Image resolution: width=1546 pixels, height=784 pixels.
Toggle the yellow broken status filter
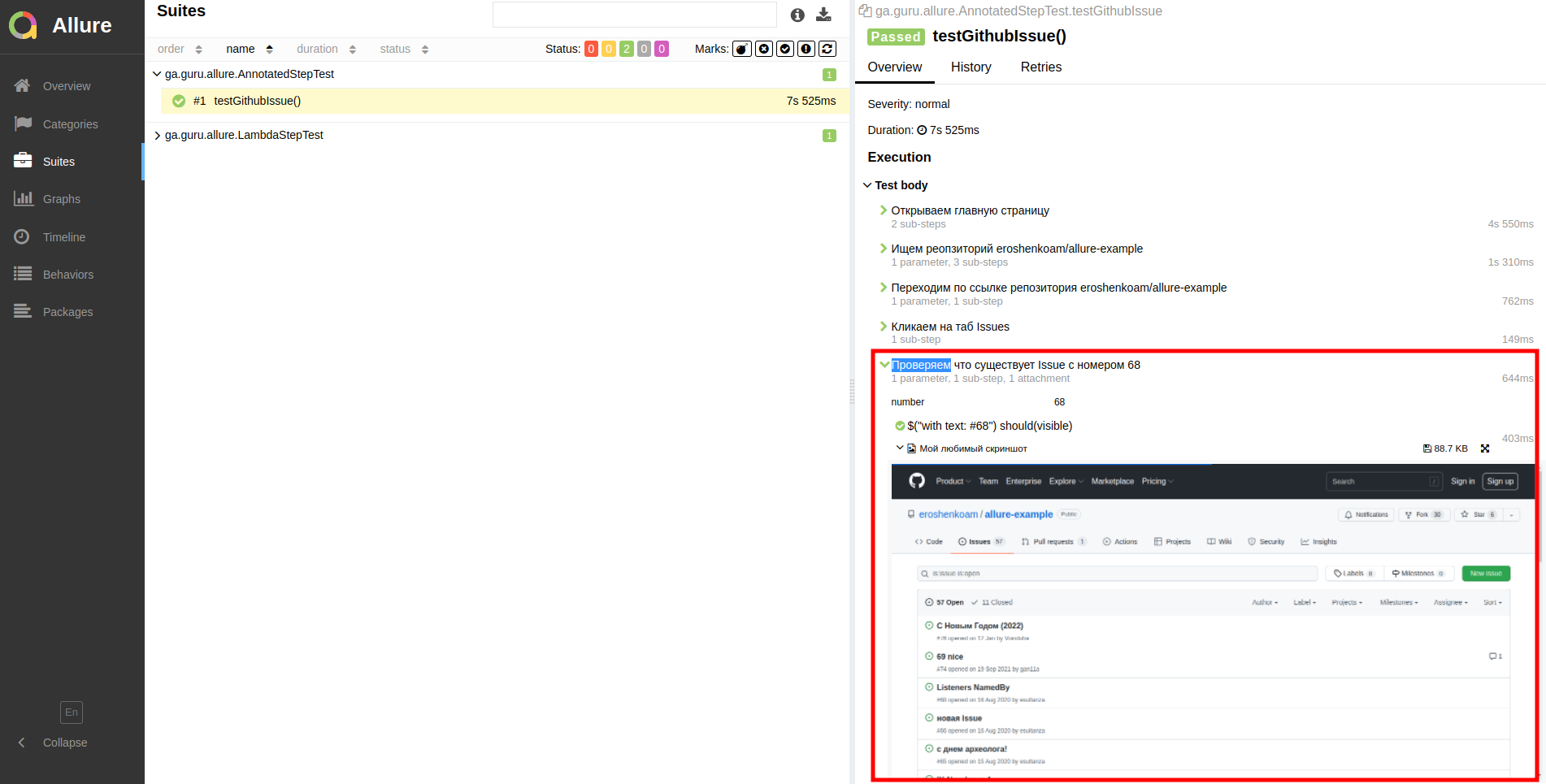[x=608, y=49]
